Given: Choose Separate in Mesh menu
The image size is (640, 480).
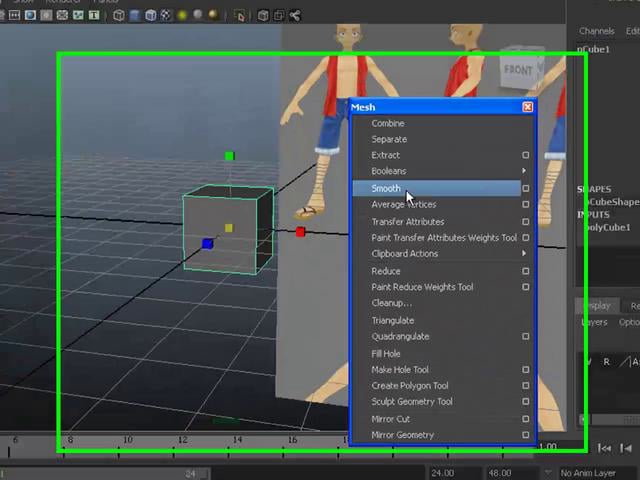Looking at the screenshot, I should coord(389,139).
